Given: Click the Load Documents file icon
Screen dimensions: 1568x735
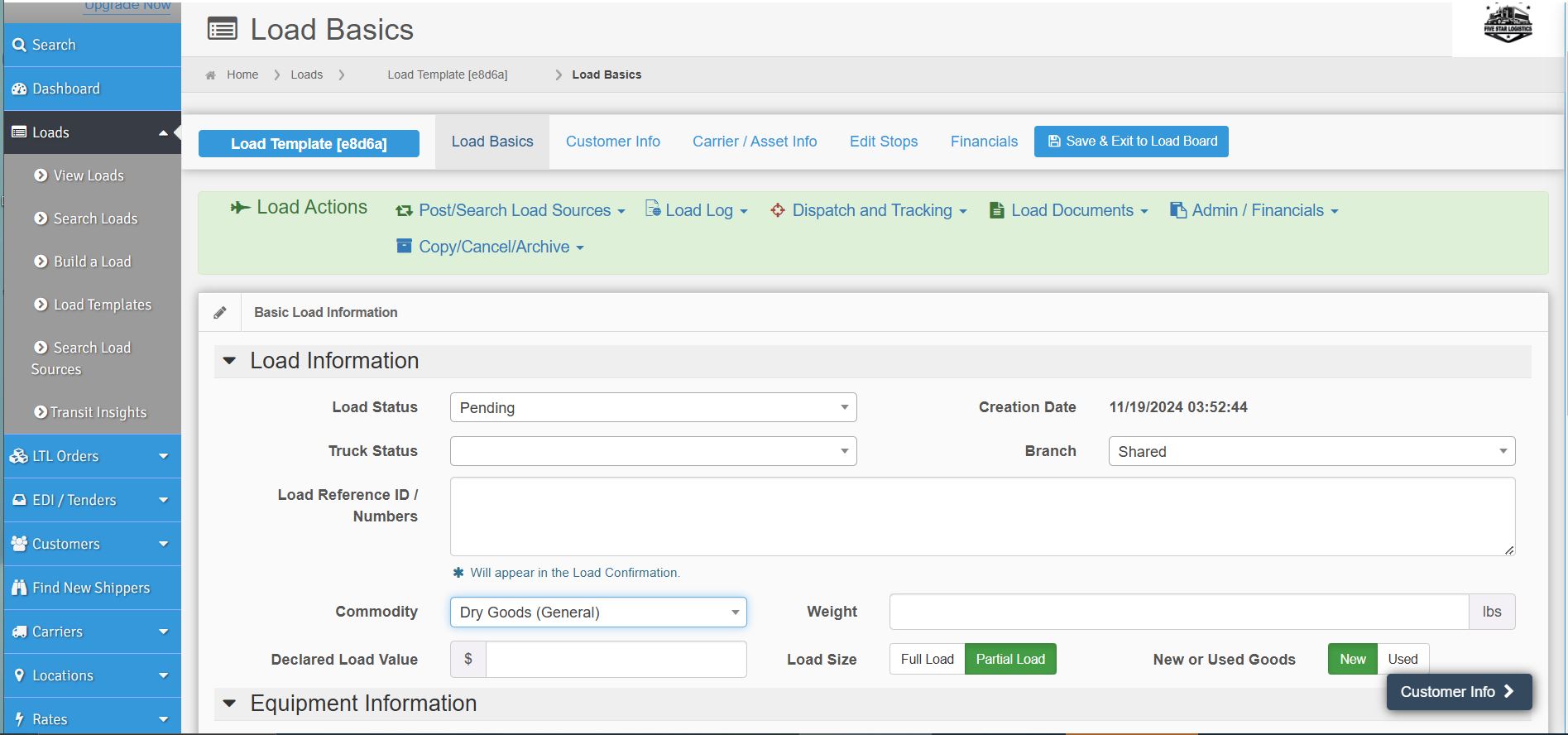Looking at the screenshot, I should [997, 210].
